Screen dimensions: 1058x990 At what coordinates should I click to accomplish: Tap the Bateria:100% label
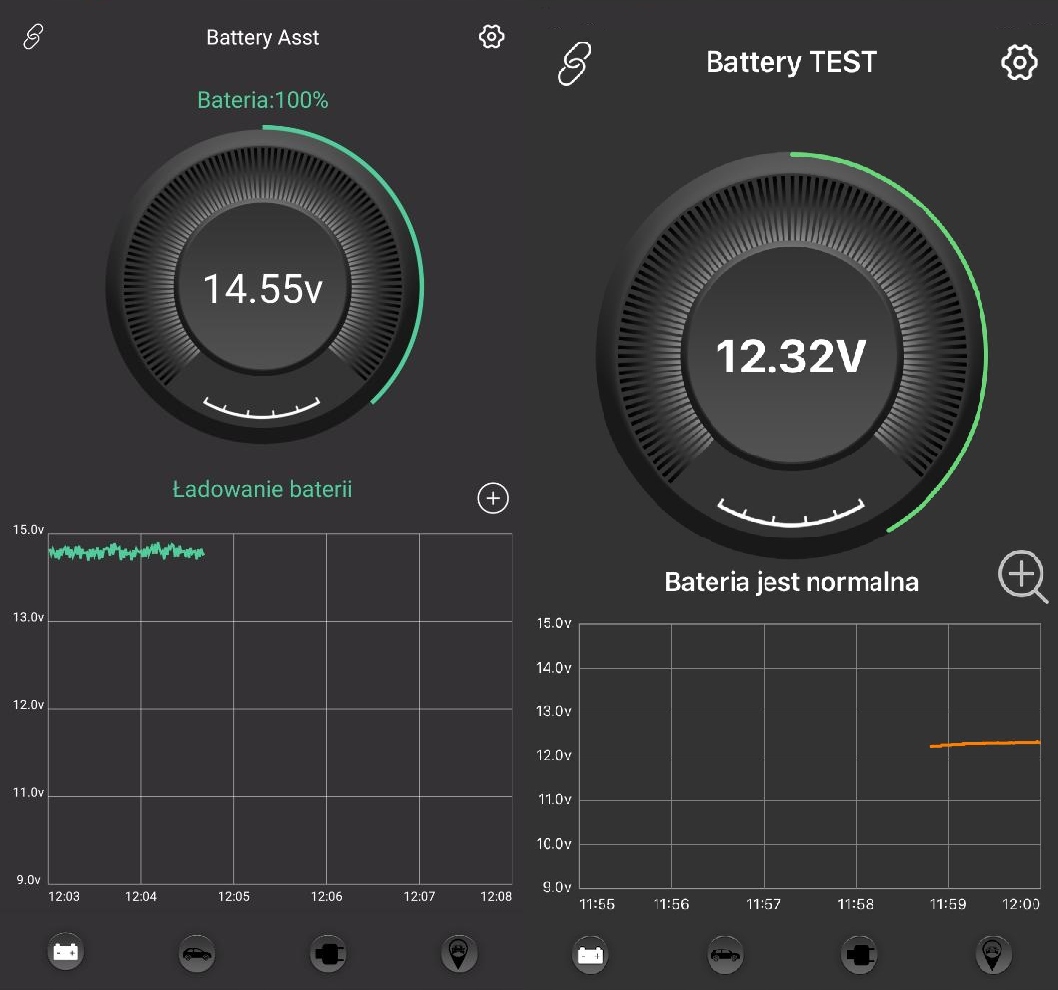tap(262, 100)
